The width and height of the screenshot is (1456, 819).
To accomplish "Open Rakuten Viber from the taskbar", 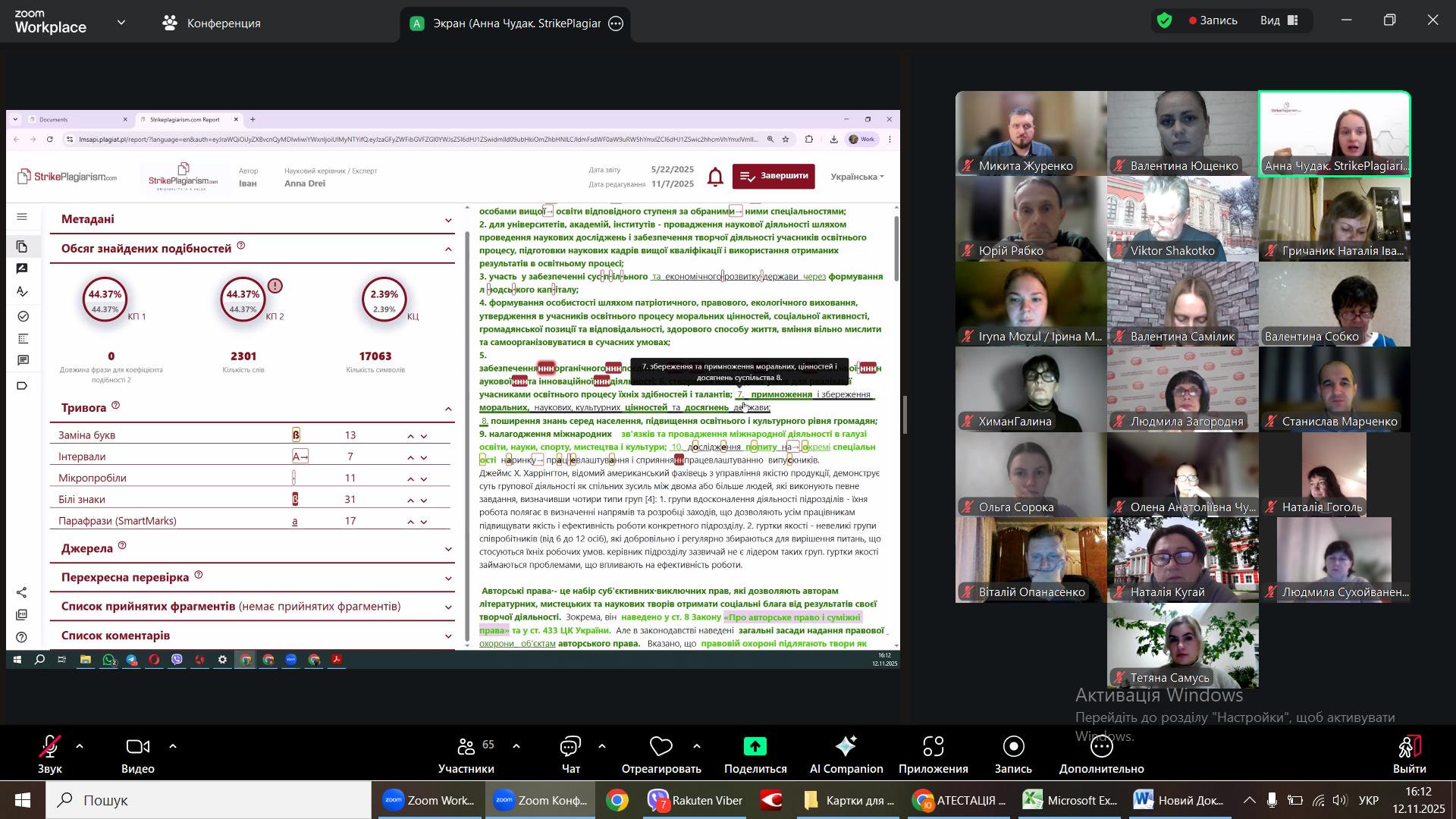I will [695, 800].
